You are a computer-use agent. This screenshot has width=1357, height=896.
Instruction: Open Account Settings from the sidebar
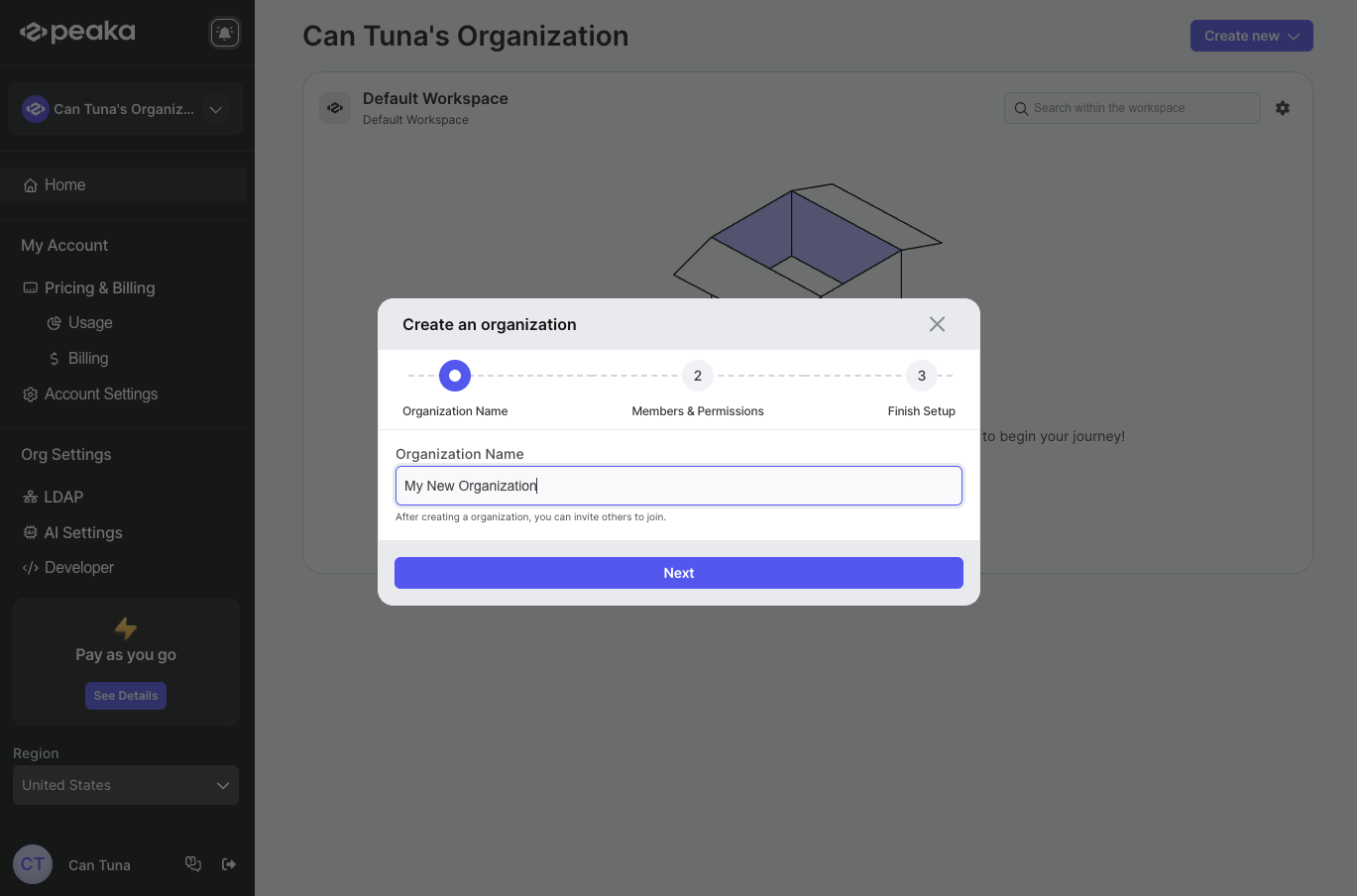click(x=100, y=393)
